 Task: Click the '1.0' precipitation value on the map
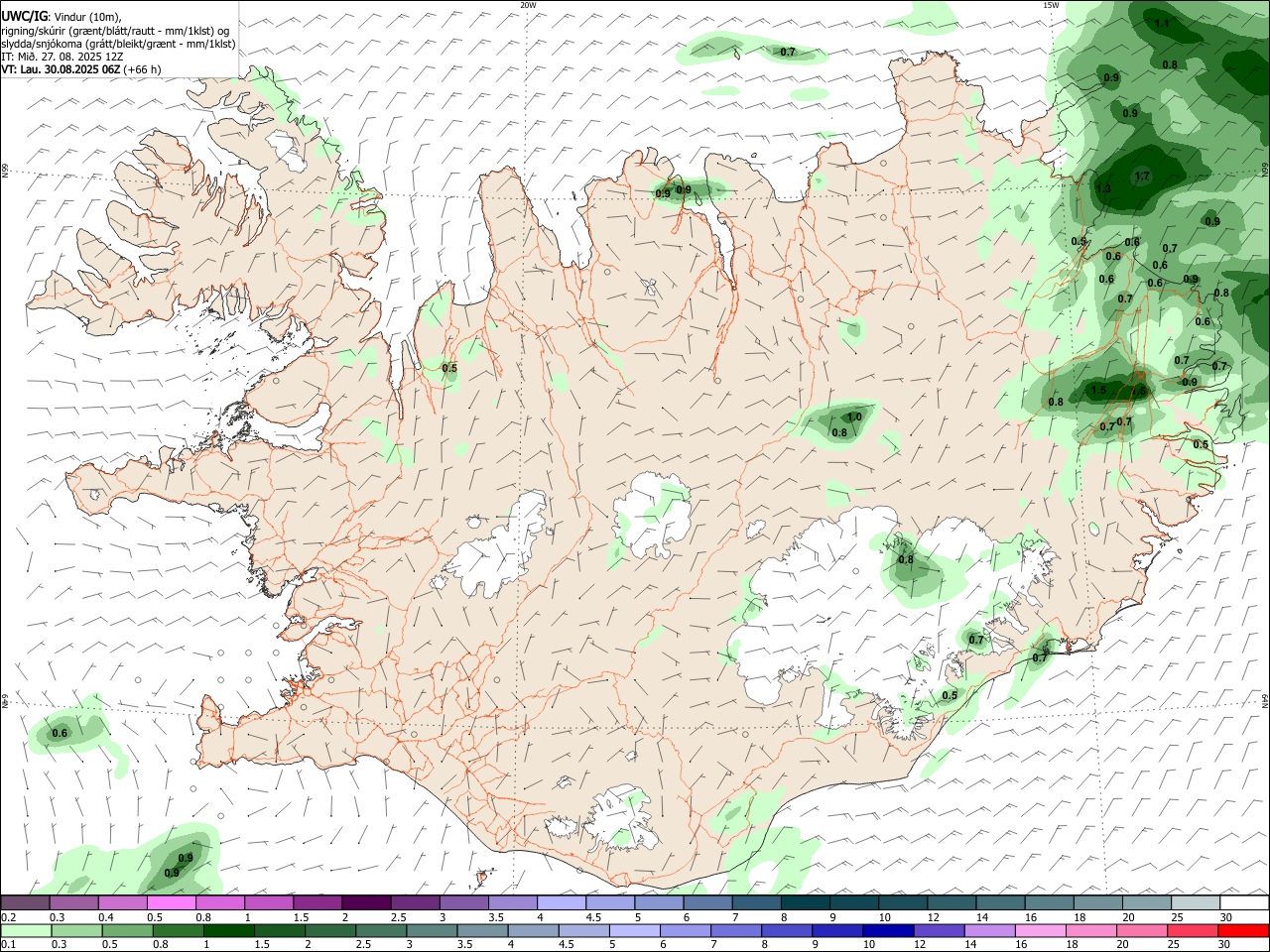[854, 417]
